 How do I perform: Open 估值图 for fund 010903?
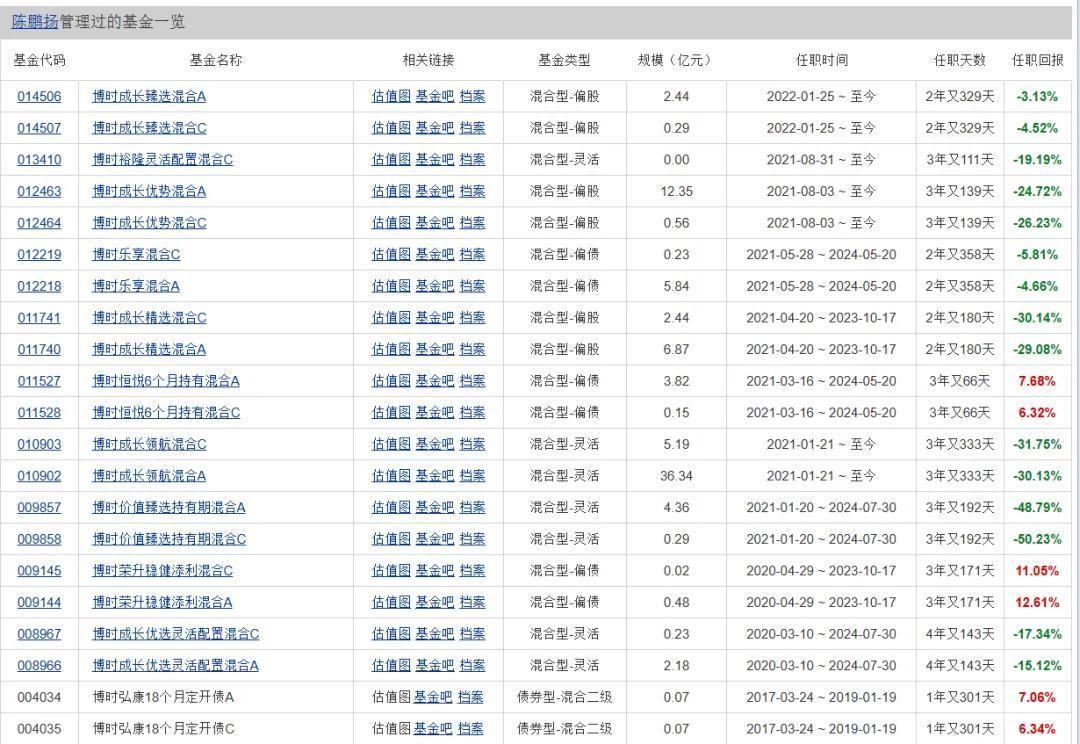pyautogui.click(x=391, y=444)
